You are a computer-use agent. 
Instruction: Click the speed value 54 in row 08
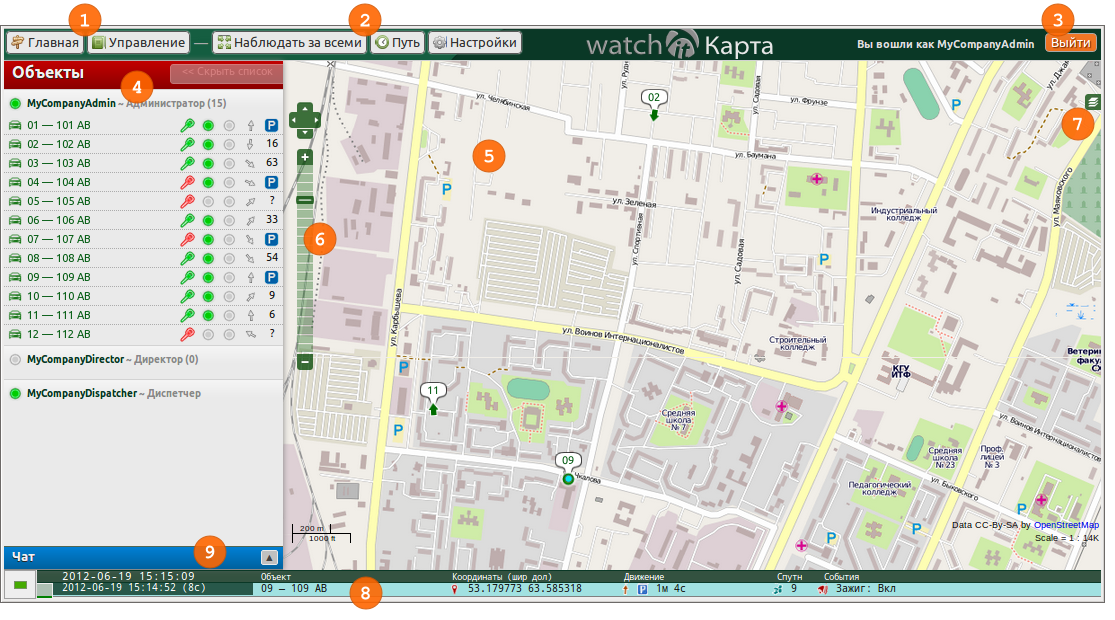point(272,257)
